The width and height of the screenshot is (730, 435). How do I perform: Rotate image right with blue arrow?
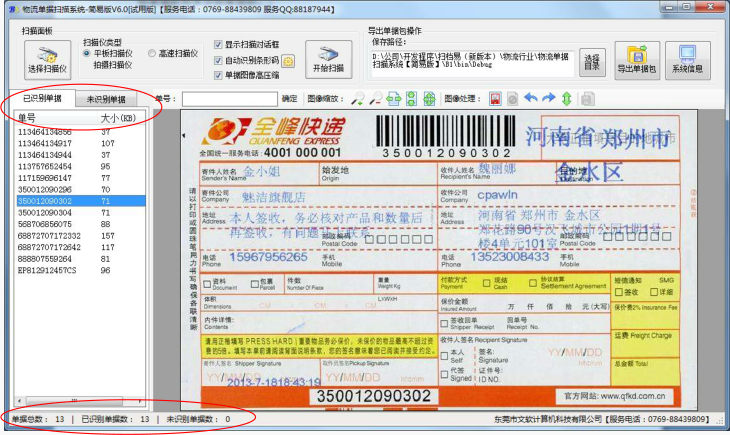coord(549,98)
